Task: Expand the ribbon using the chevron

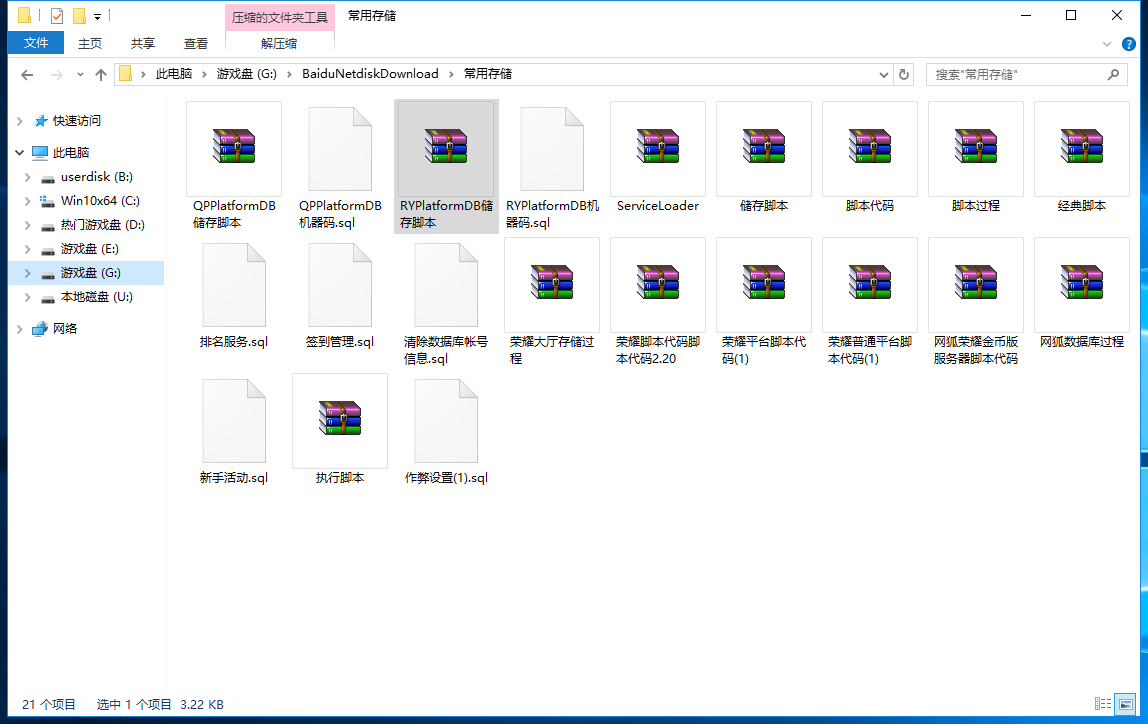Action: coord(1107,44)
